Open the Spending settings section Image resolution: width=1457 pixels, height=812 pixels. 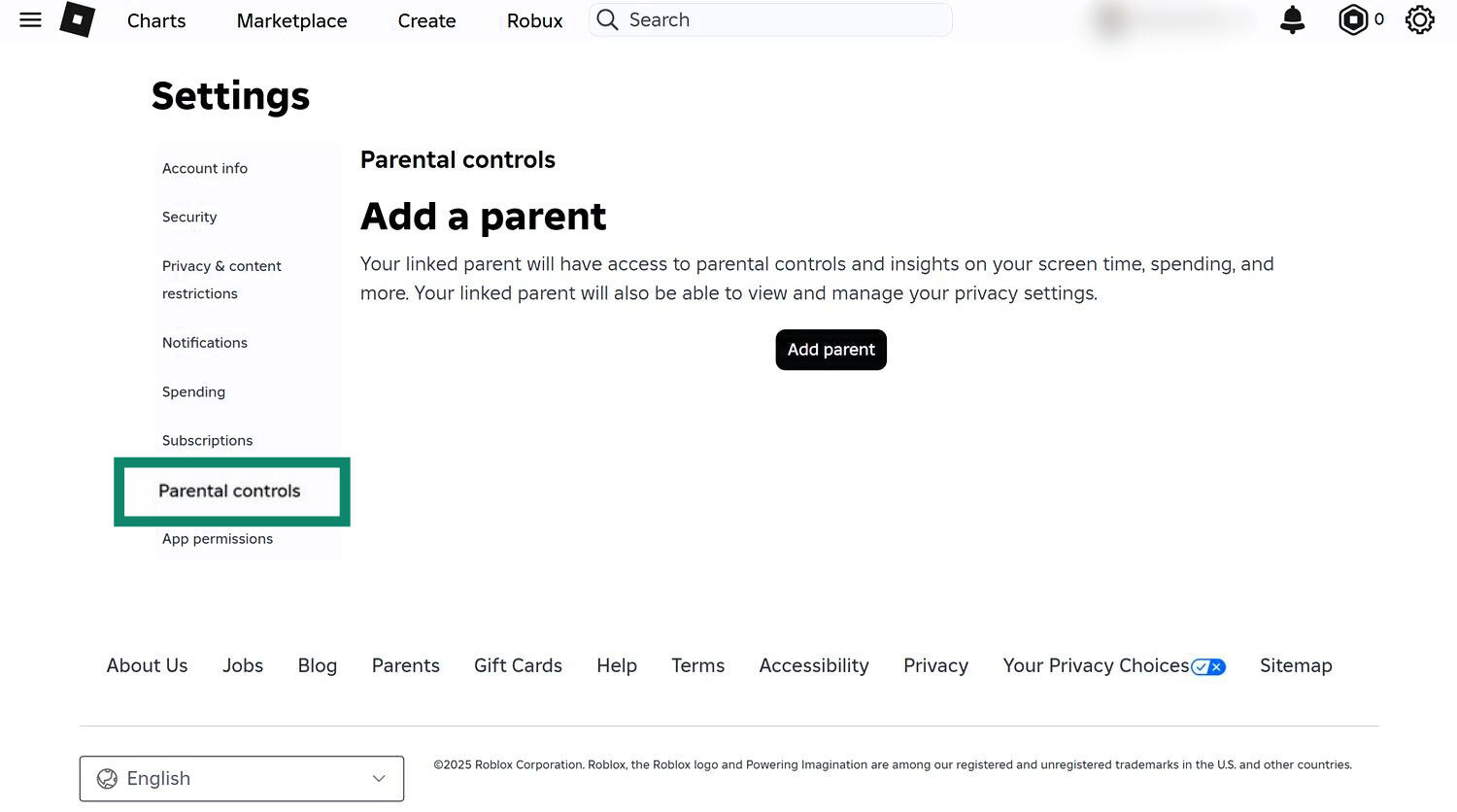(193, 391)
